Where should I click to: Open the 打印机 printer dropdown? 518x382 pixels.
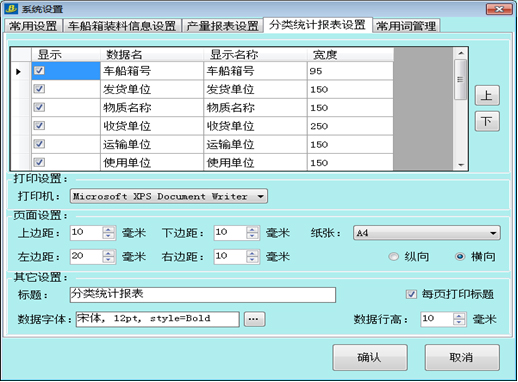(169, 196)
